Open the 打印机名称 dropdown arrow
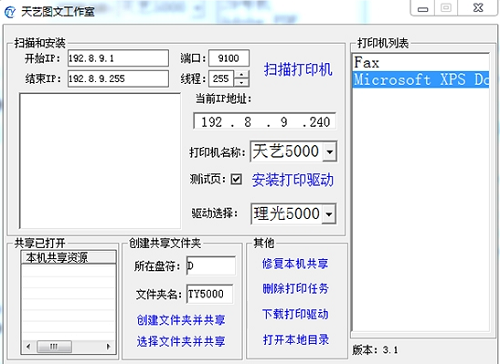500x364 pixels. [x=330, y=152]
